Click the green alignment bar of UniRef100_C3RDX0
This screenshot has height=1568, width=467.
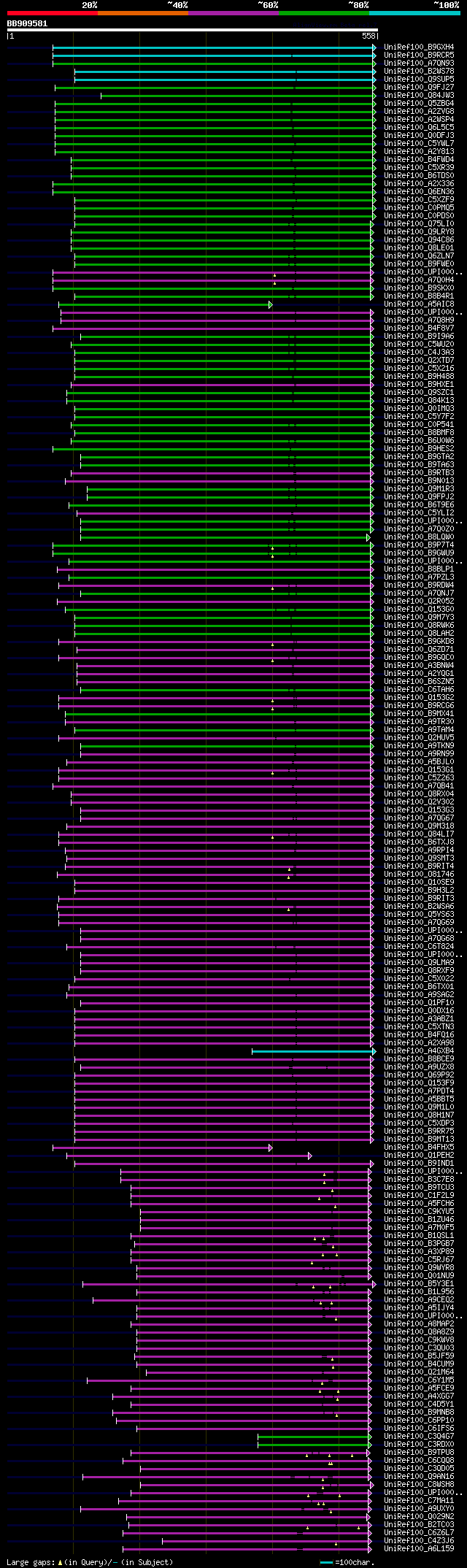point(314,1445)
